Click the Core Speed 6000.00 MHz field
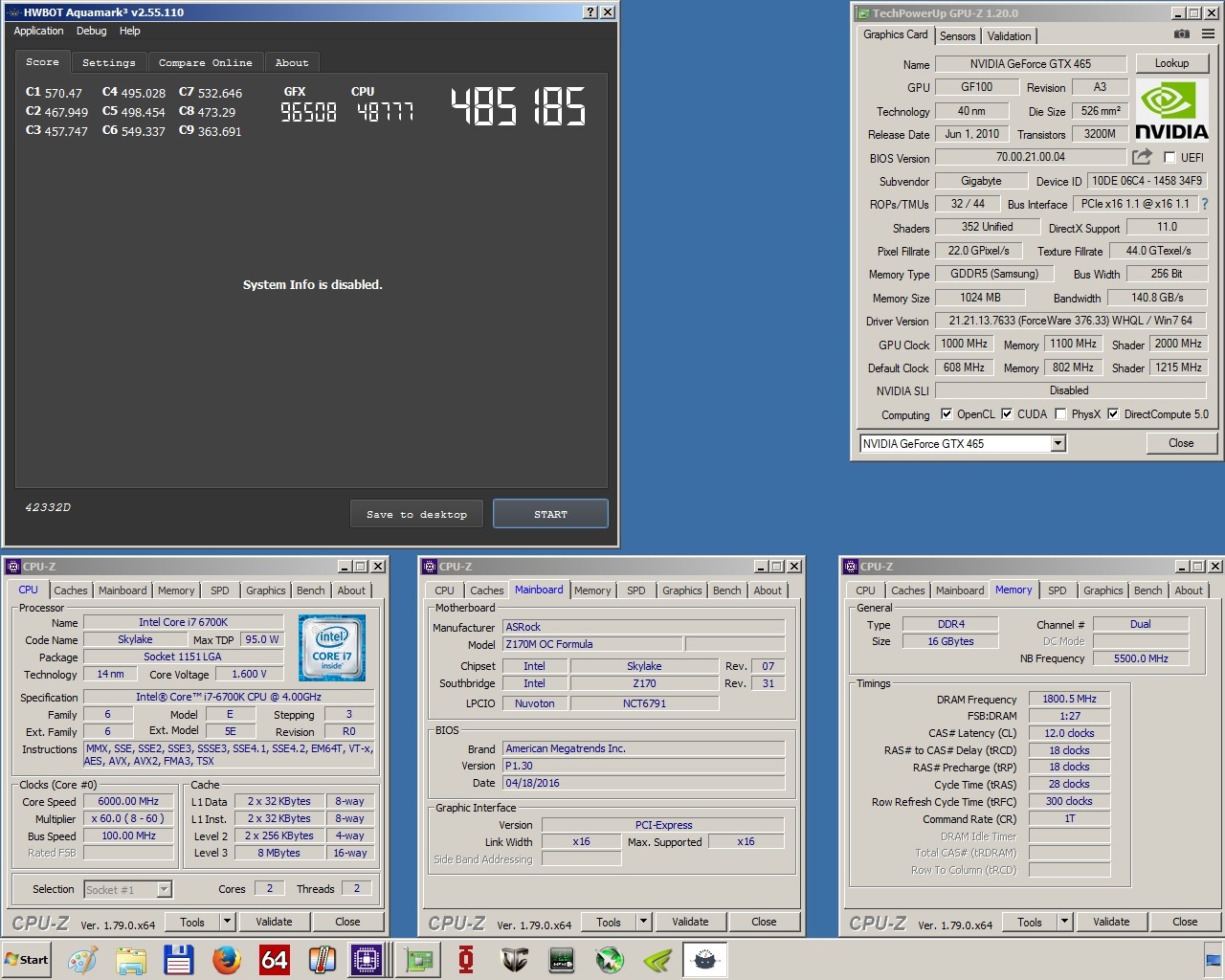Viewport: 1225px width, 980px height. coord(128,801)
